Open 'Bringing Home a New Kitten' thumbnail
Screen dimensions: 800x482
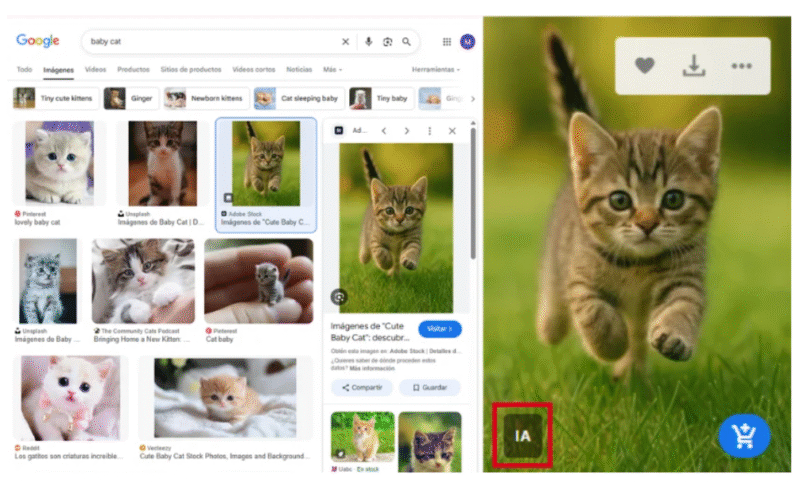(x=143, y=281)
